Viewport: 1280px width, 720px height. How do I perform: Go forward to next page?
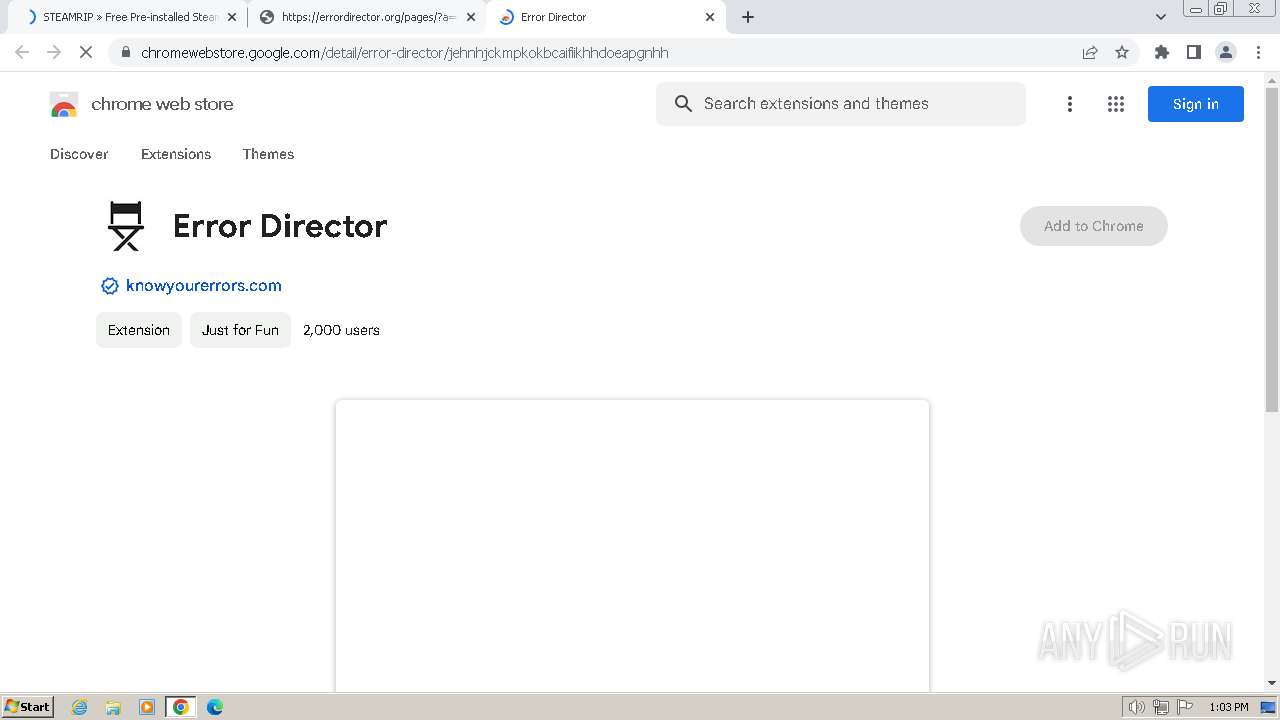pos(54,53)
